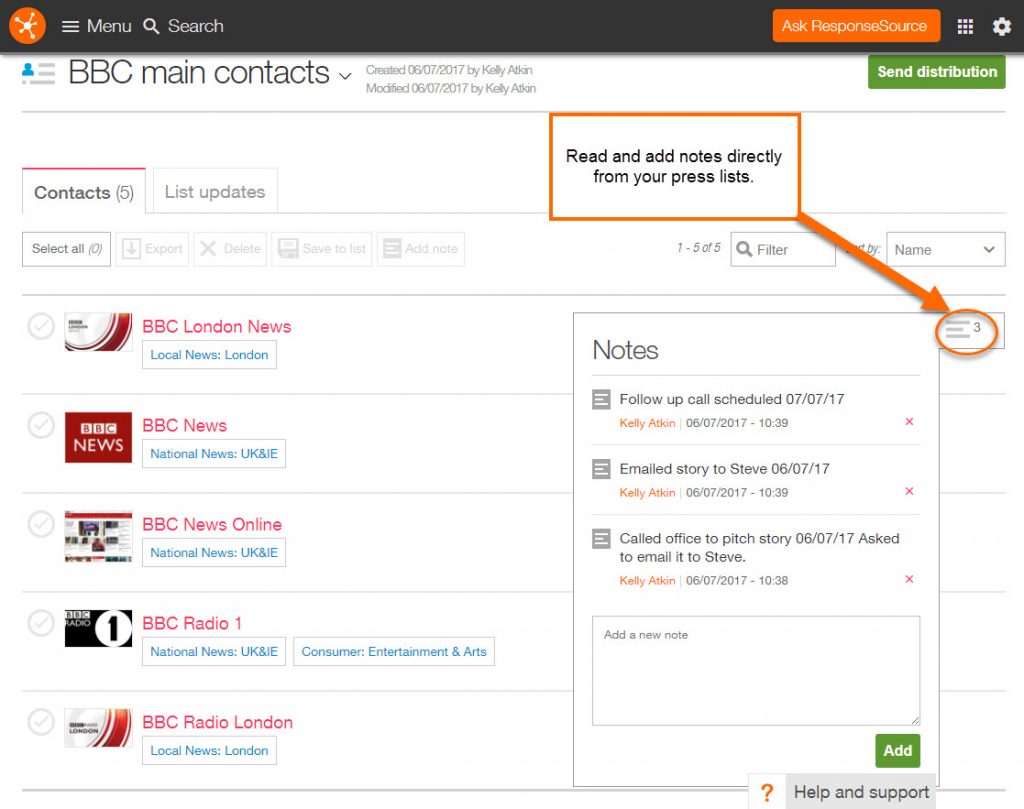Image resolution: width=1024 pixels, height=809 pixels.
Task: Click the 'Created 06/07/2017 by Kelly Atkin' text
Action: tap(449, 70)
